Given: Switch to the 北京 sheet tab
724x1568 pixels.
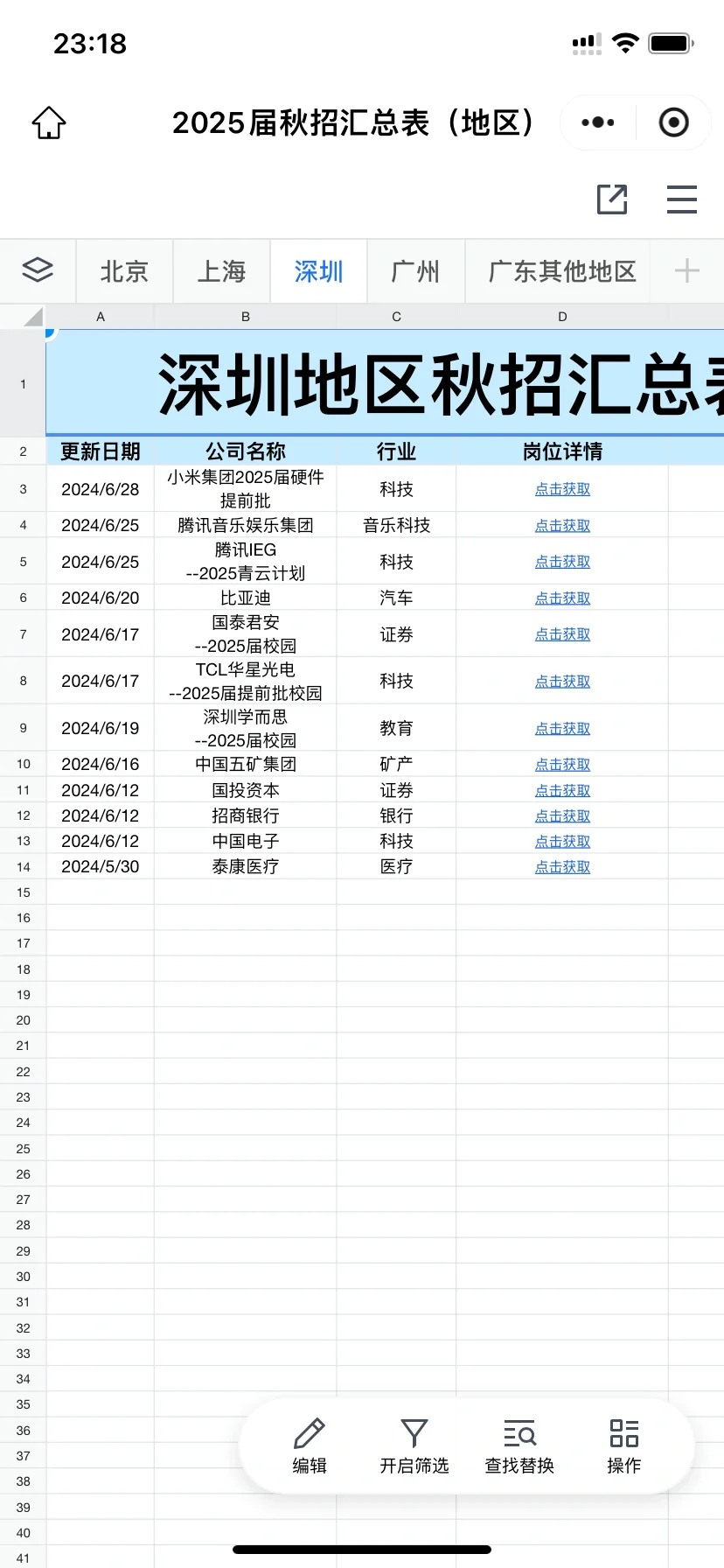Looking at the screenshot, I should tap(125, 271).
